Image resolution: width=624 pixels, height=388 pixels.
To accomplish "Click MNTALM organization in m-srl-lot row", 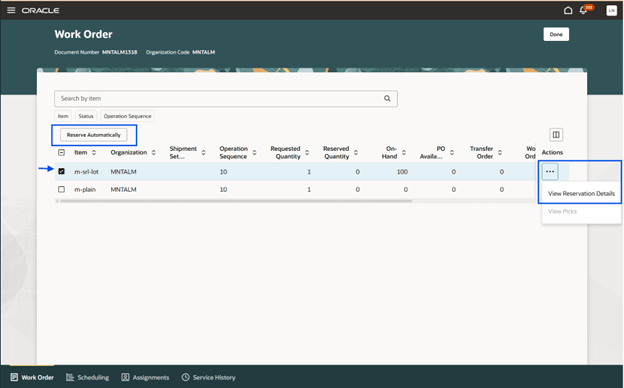I will [x=123, y=172].
